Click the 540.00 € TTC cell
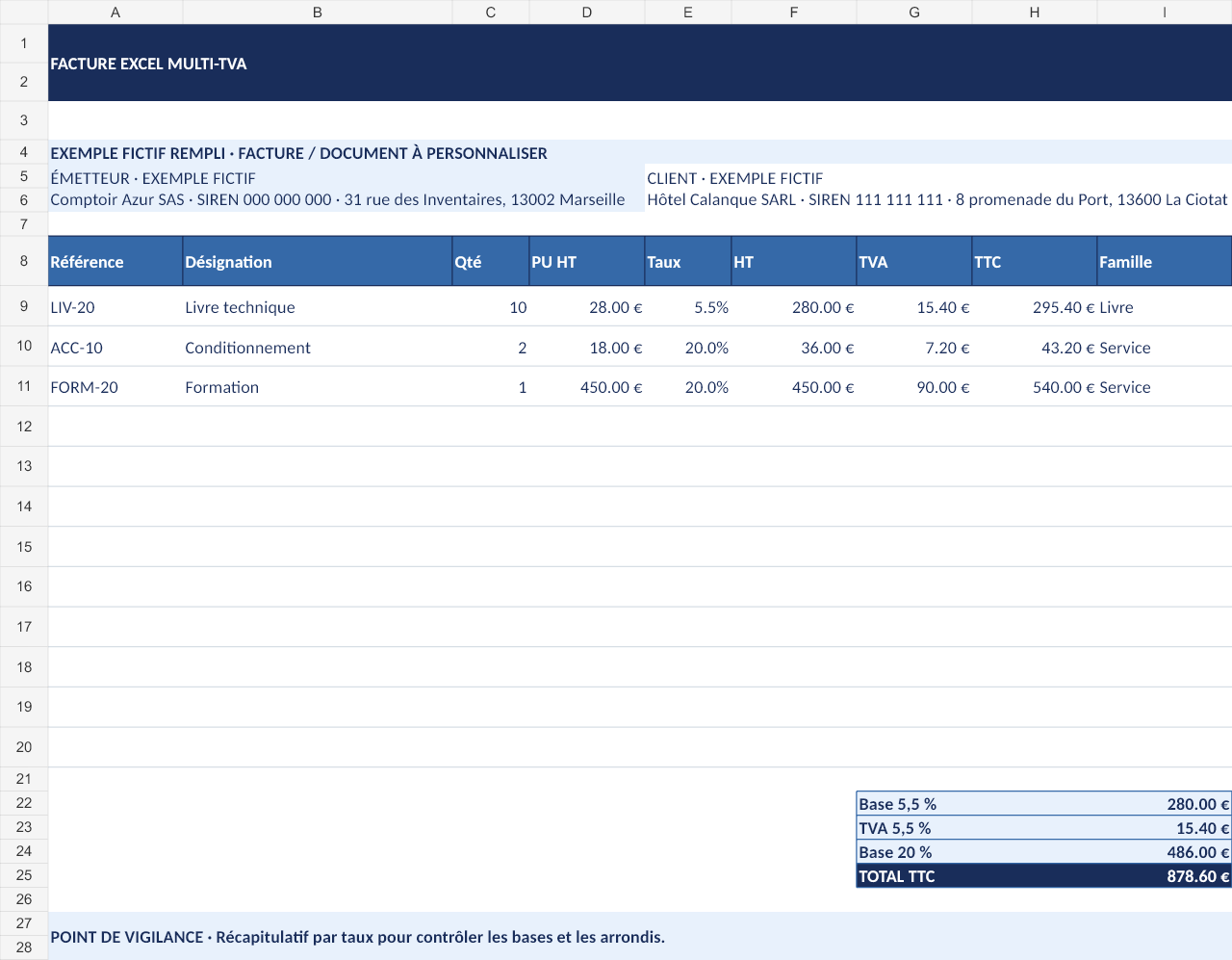Viewport: 1232px width, 960px height. pyautogui.click(x=1035, y=387)
